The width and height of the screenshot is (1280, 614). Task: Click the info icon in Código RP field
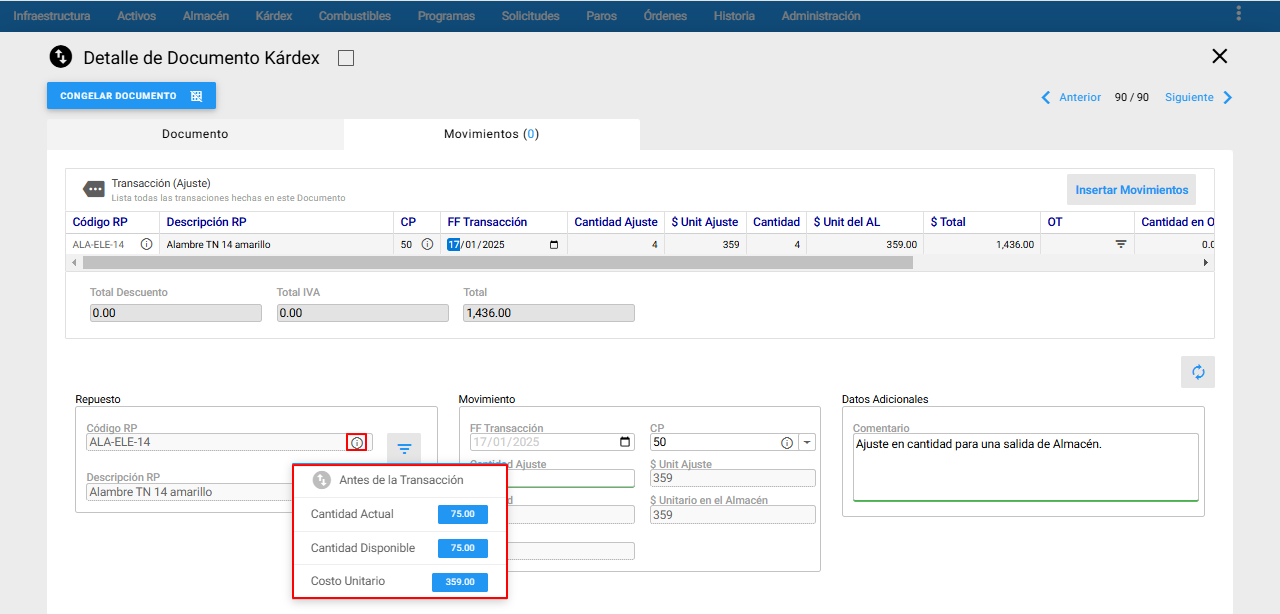click(357, 442)
